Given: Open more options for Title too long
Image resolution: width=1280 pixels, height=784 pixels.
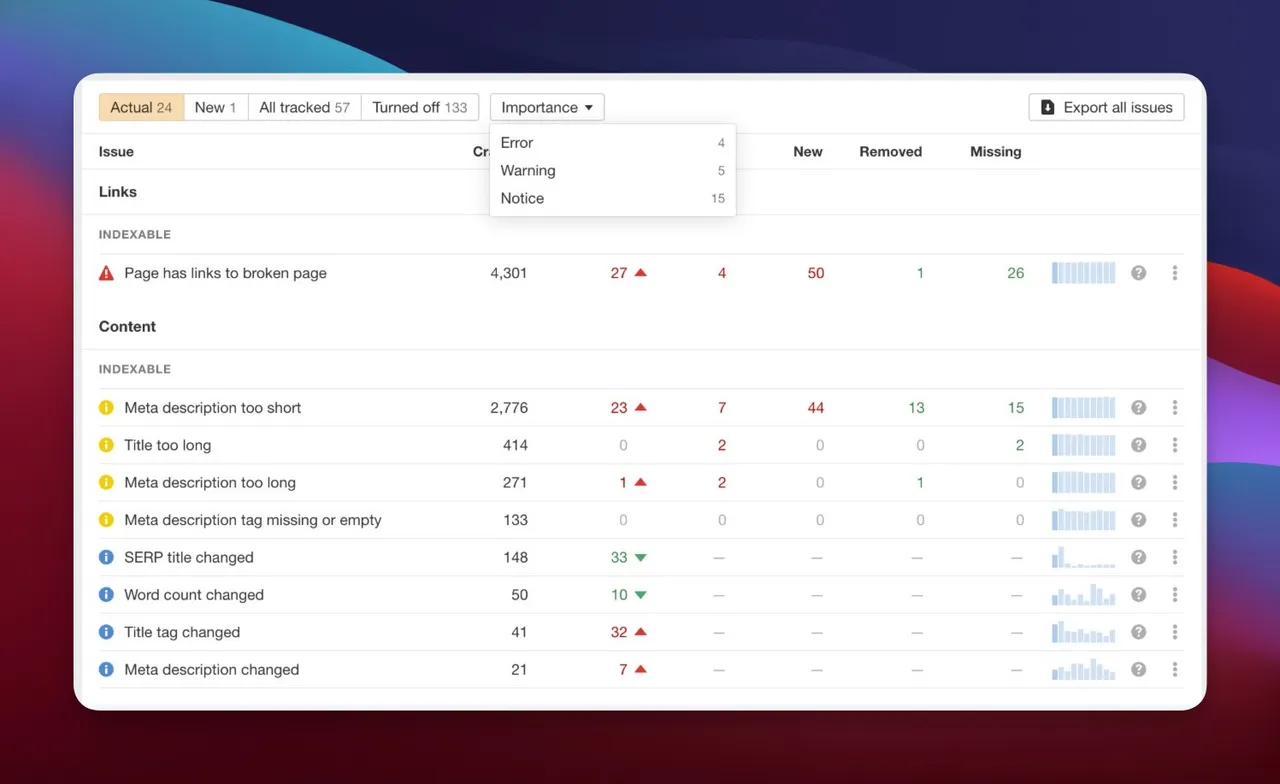Looking at the screenshot, I should 1175,445.
